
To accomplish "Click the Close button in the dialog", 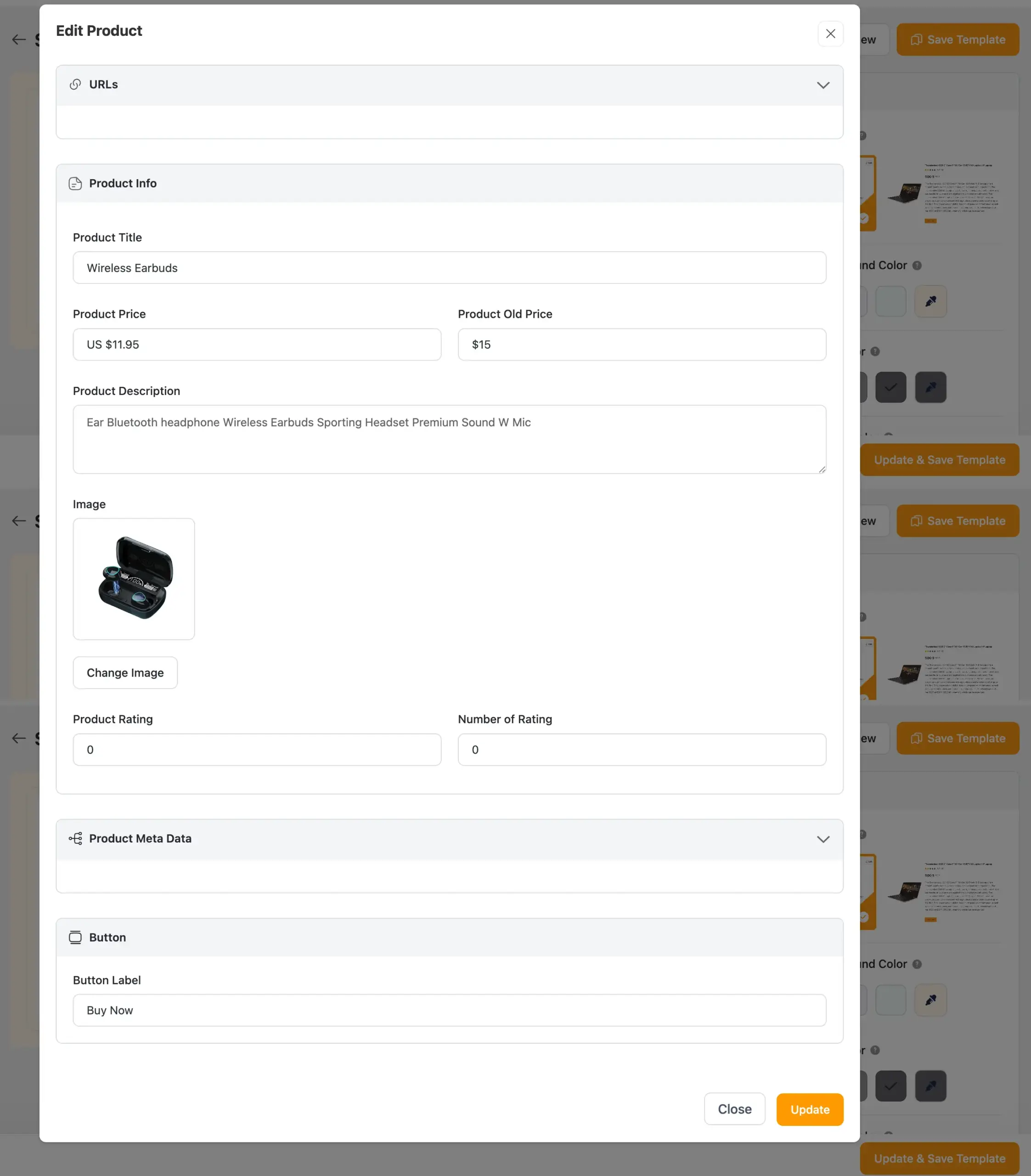I will pyautogui.click(x=734, y=1109).
